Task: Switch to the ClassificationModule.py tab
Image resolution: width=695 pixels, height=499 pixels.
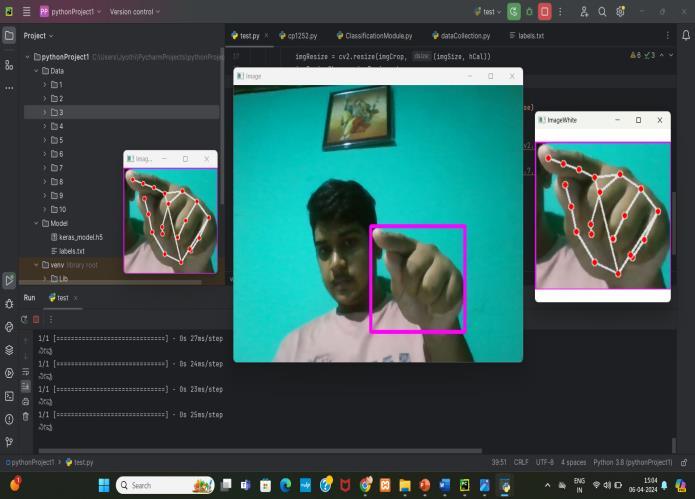Action: [x=375, y=36]
